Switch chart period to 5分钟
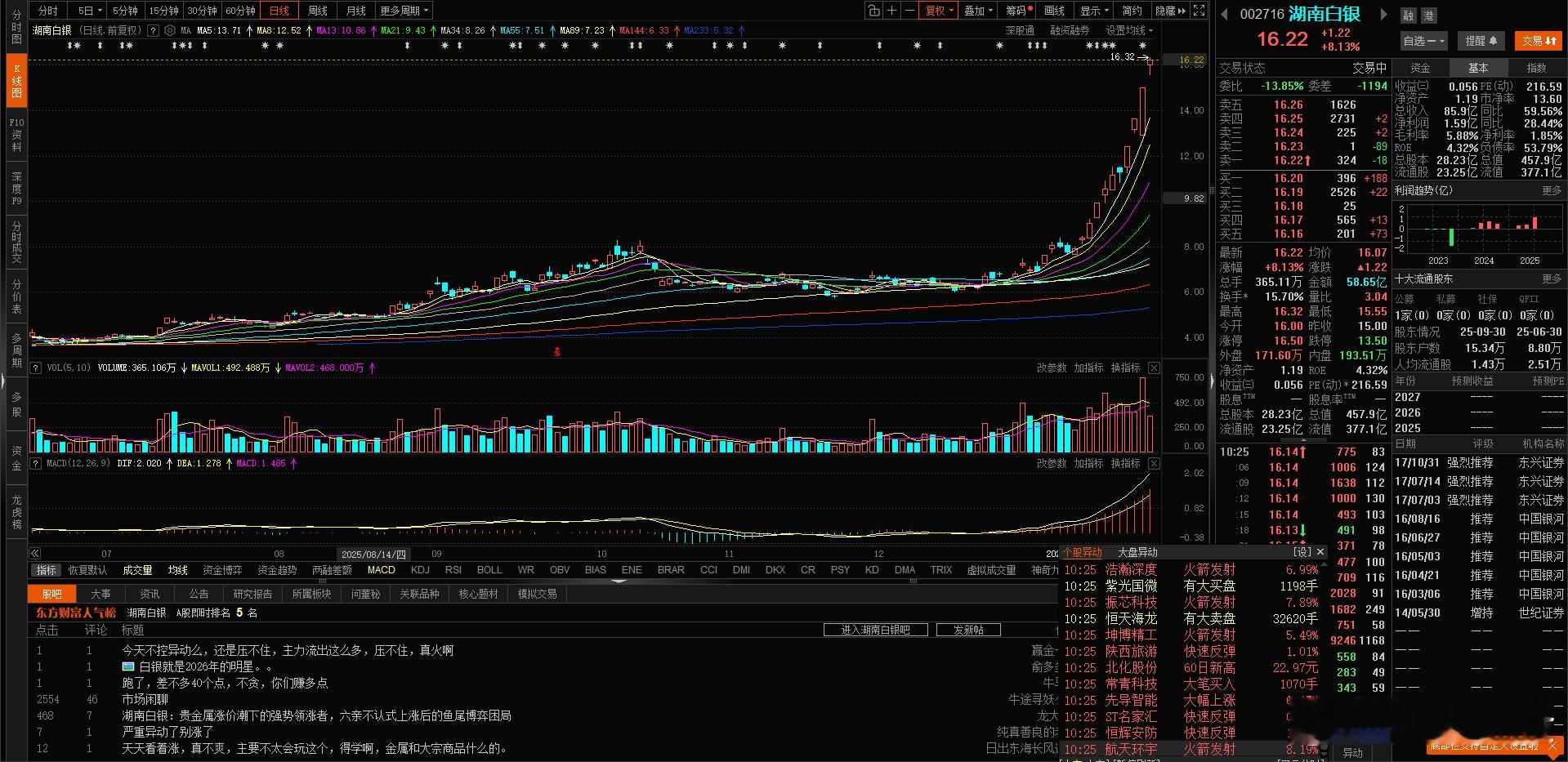This screenshot has width=1568, height=762. (x=125, y=11)
